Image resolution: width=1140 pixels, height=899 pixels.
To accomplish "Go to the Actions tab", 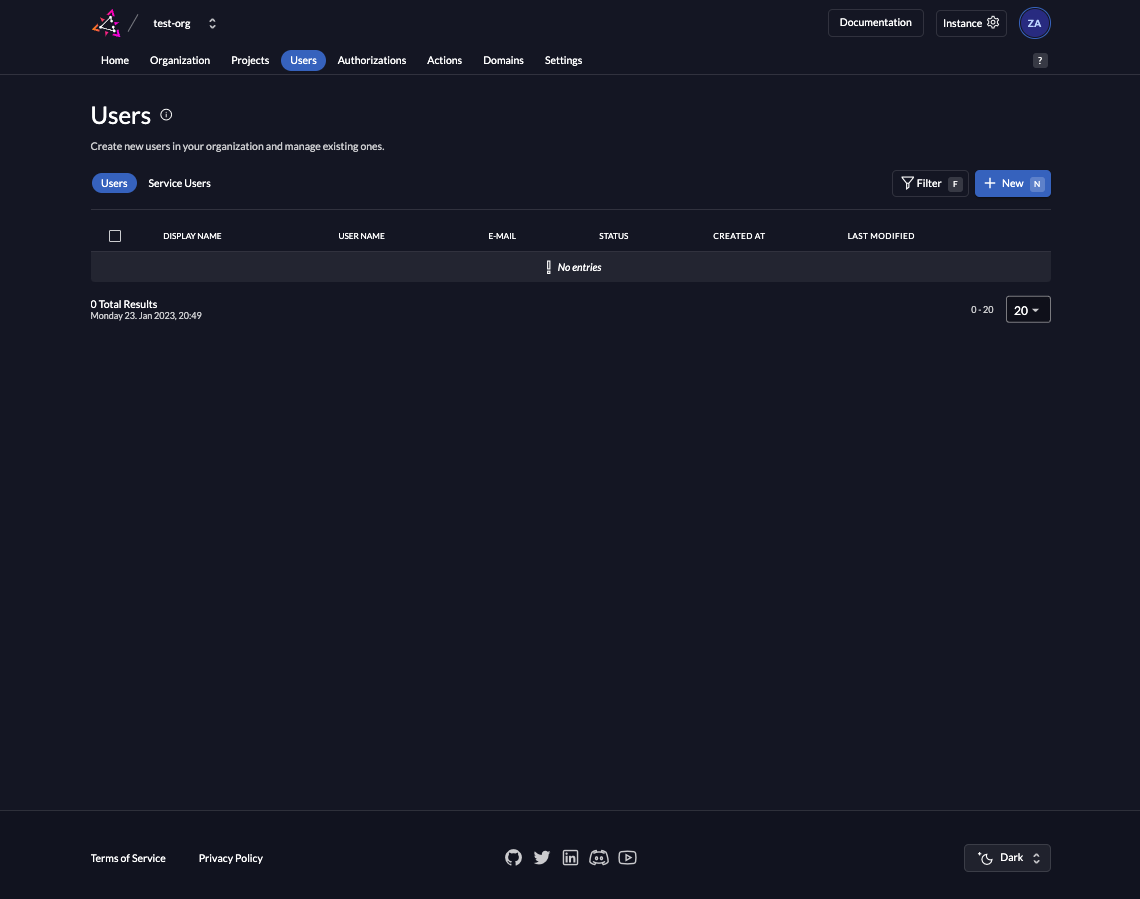I will click(444, 60).
